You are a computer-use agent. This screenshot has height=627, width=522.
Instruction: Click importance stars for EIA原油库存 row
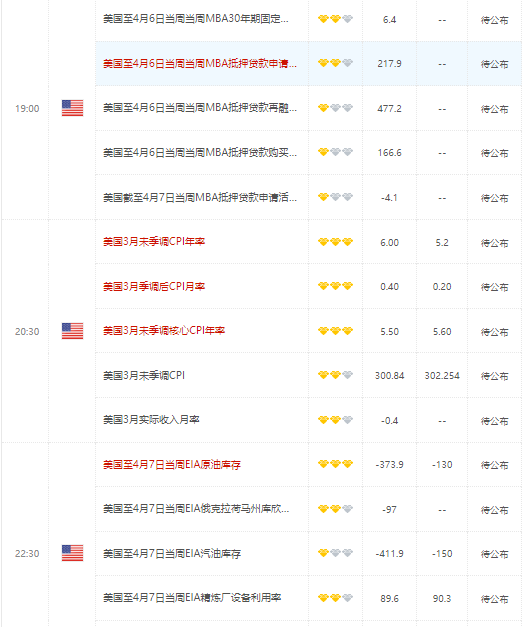335,464
